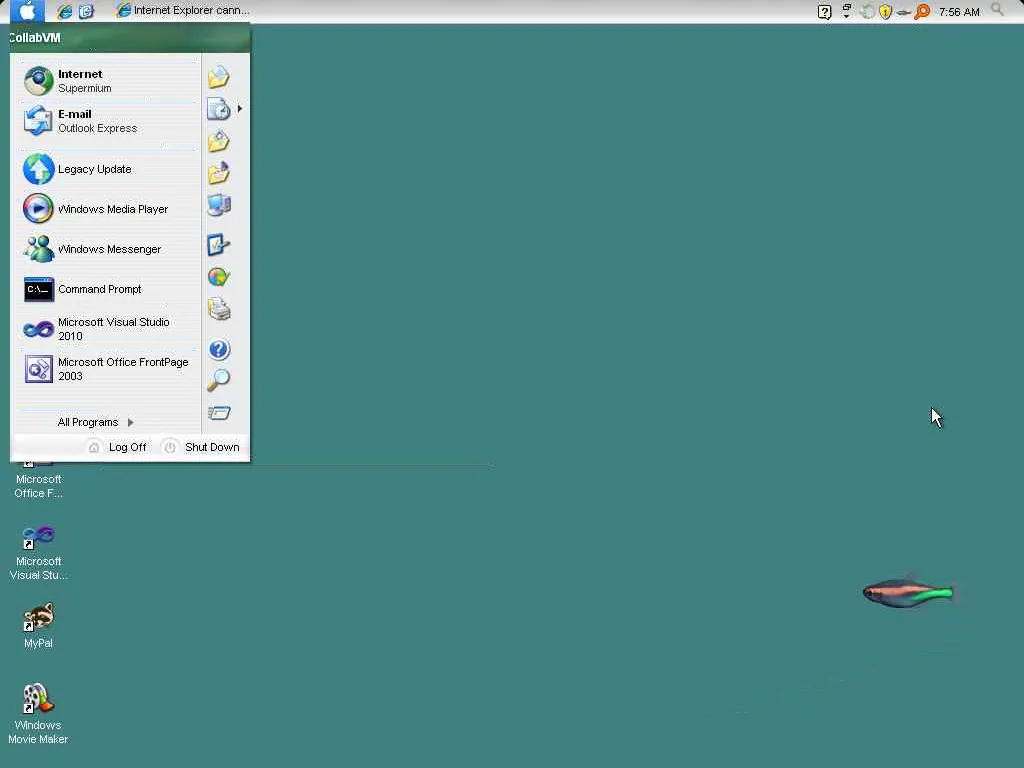Launch Internet Explorer from quick launch
The width and height of the screenshot is (1024, 768).
click(x=64, y=11)
